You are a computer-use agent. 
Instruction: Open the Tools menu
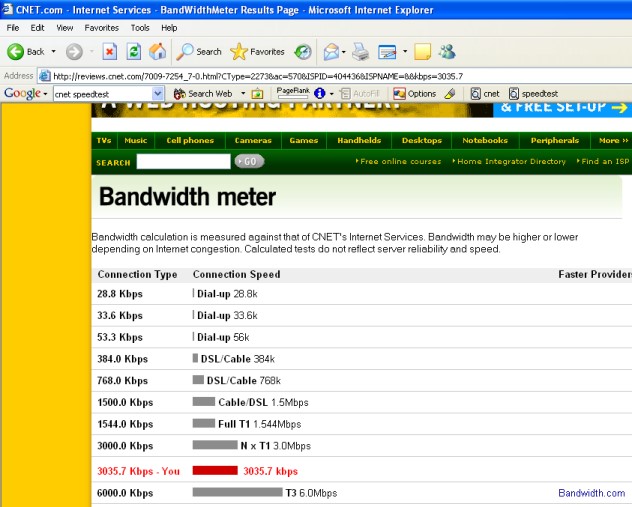coord(140,28)
